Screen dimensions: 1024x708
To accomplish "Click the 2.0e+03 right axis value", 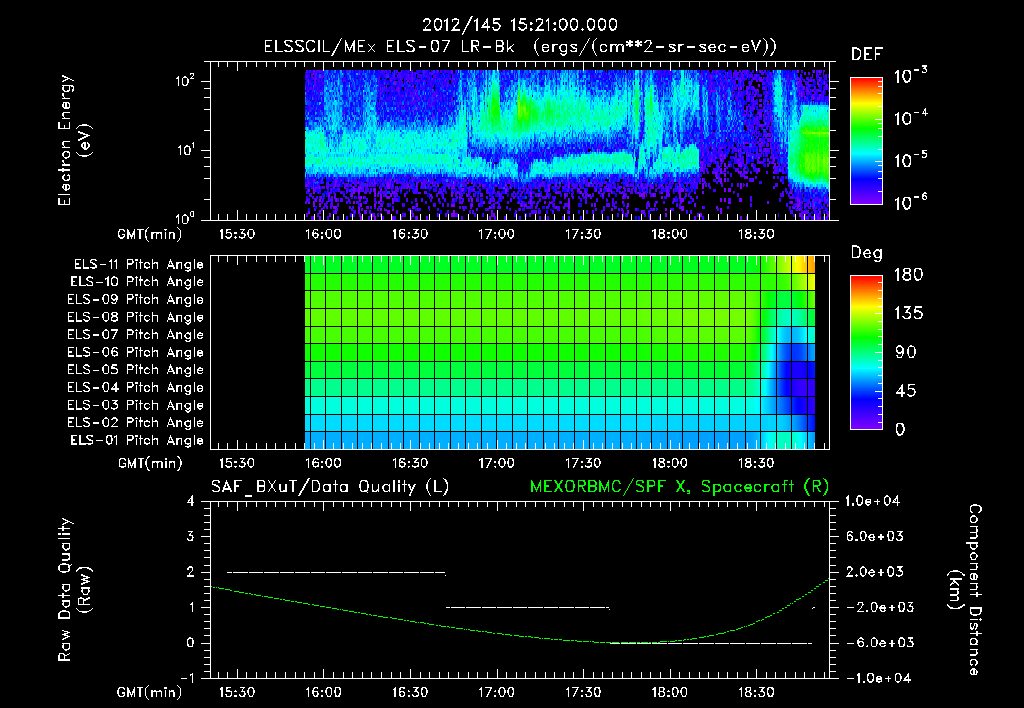I will [x=875, y=572].
